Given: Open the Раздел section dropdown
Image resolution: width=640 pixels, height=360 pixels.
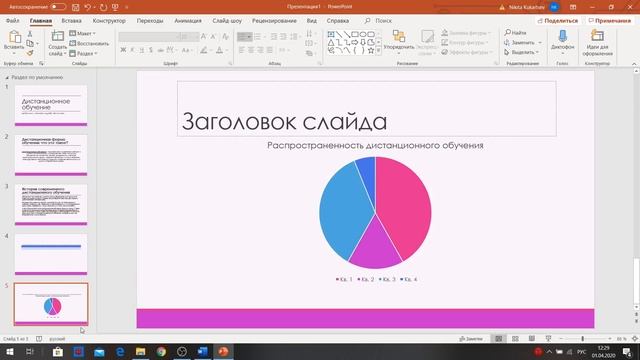Looking at the screenshot, I should point(84,53).
